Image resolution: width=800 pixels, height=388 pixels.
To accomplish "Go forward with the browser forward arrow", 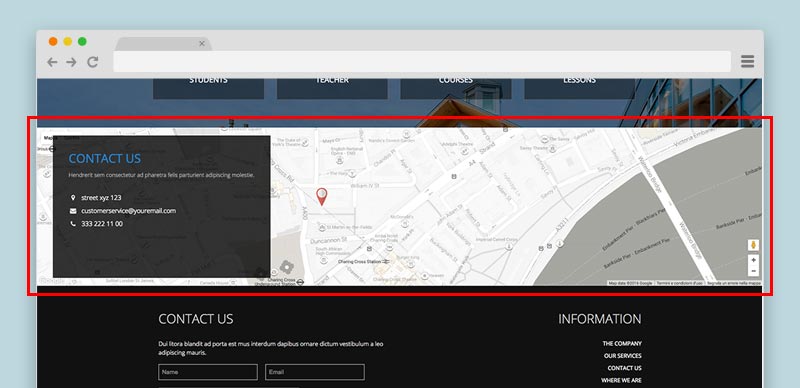I will [x=71, y=62].
